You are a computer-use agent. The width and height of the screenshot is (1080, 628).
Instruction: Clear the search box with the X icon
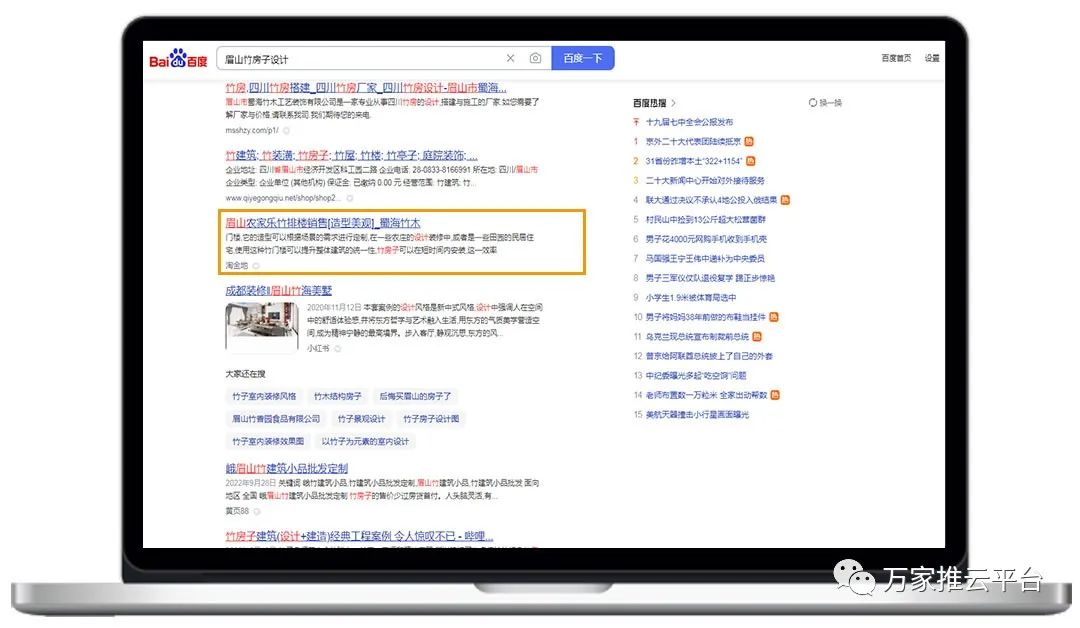pos(510,59)
